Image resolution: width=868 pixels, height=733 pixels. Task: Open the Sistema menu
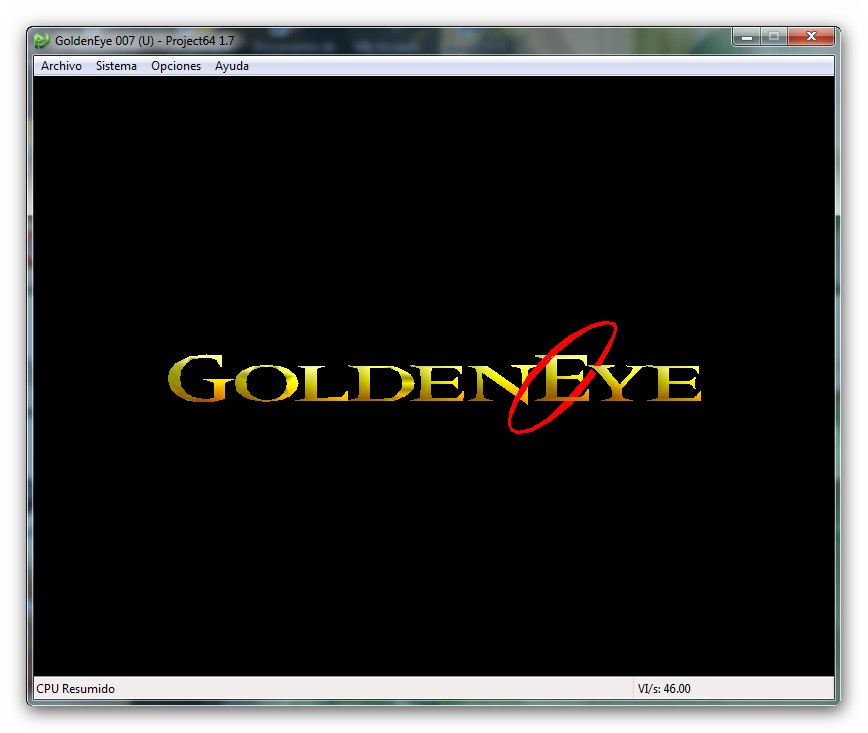click(x=116, y=66)
